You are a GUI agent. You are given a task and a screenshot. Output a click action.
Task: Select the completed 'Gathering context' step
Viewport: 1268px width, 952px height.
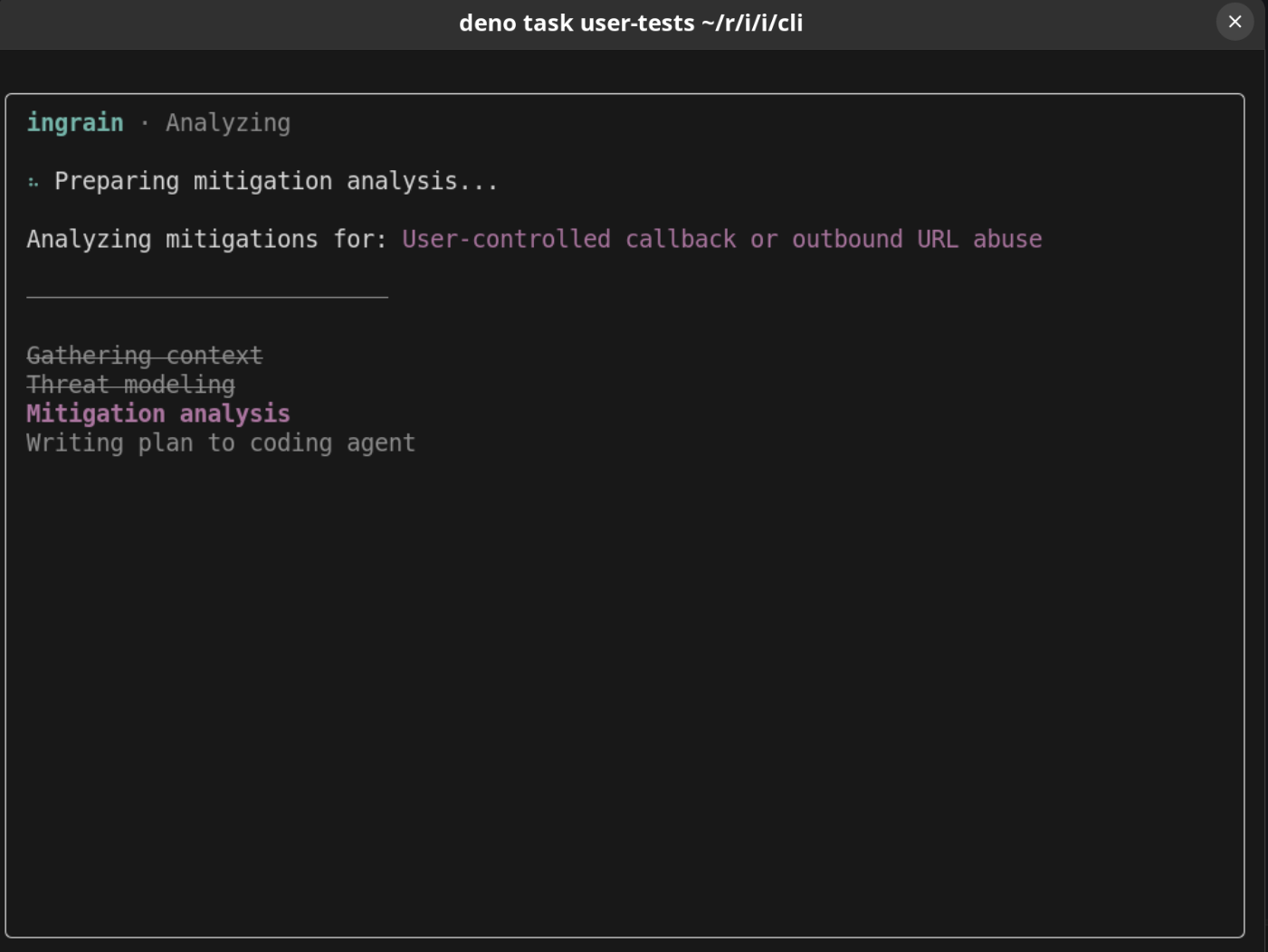145,355
